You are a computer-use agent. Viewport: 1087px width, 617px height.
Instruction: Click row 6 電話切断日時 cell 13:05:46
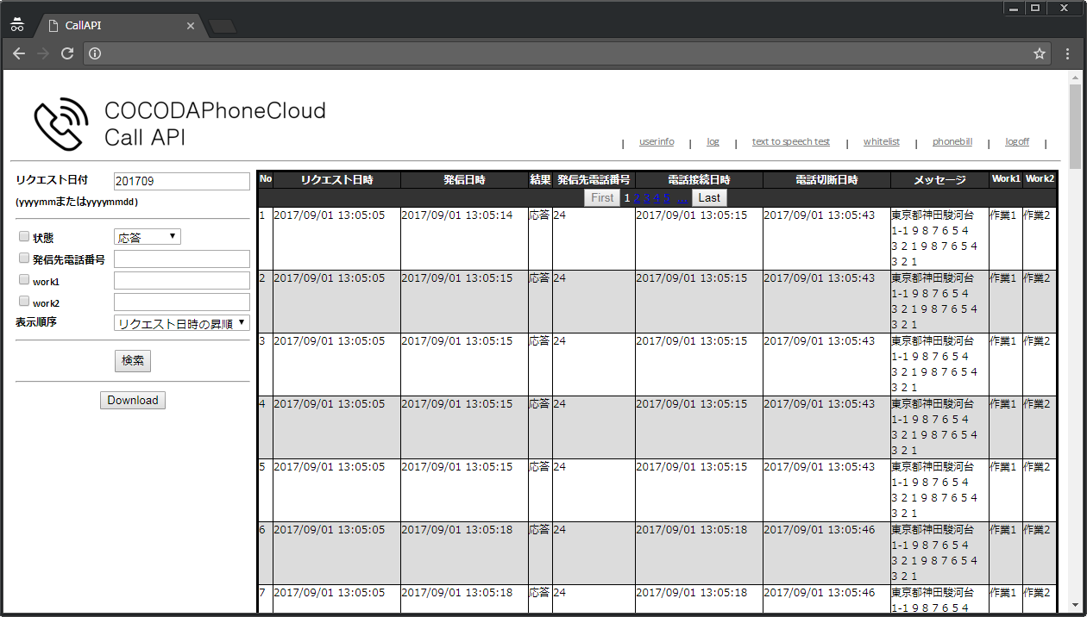[x=826, y=553]
